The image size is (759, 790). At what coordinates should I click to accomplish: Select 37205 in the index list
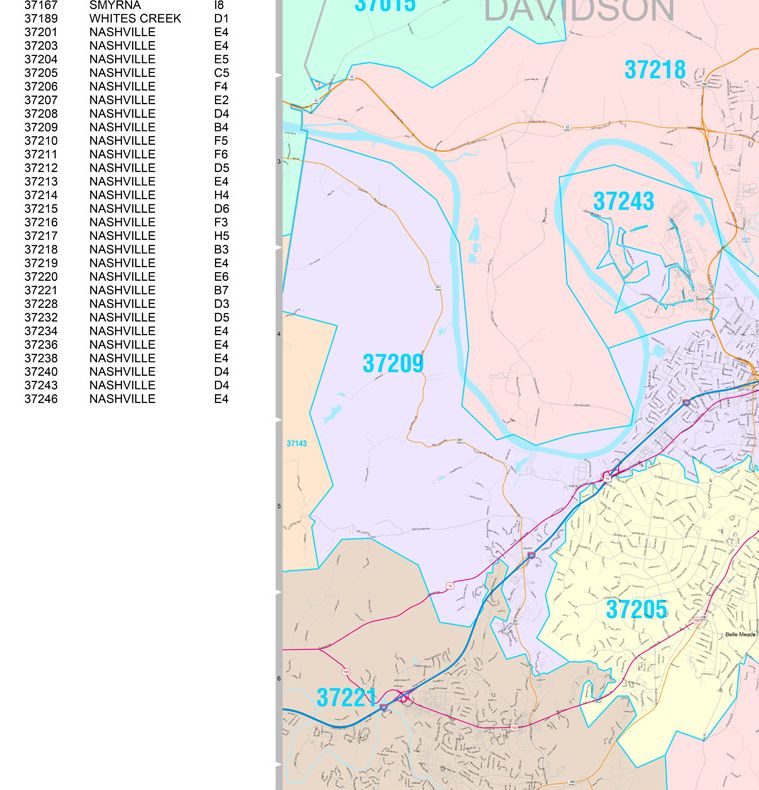41,73
